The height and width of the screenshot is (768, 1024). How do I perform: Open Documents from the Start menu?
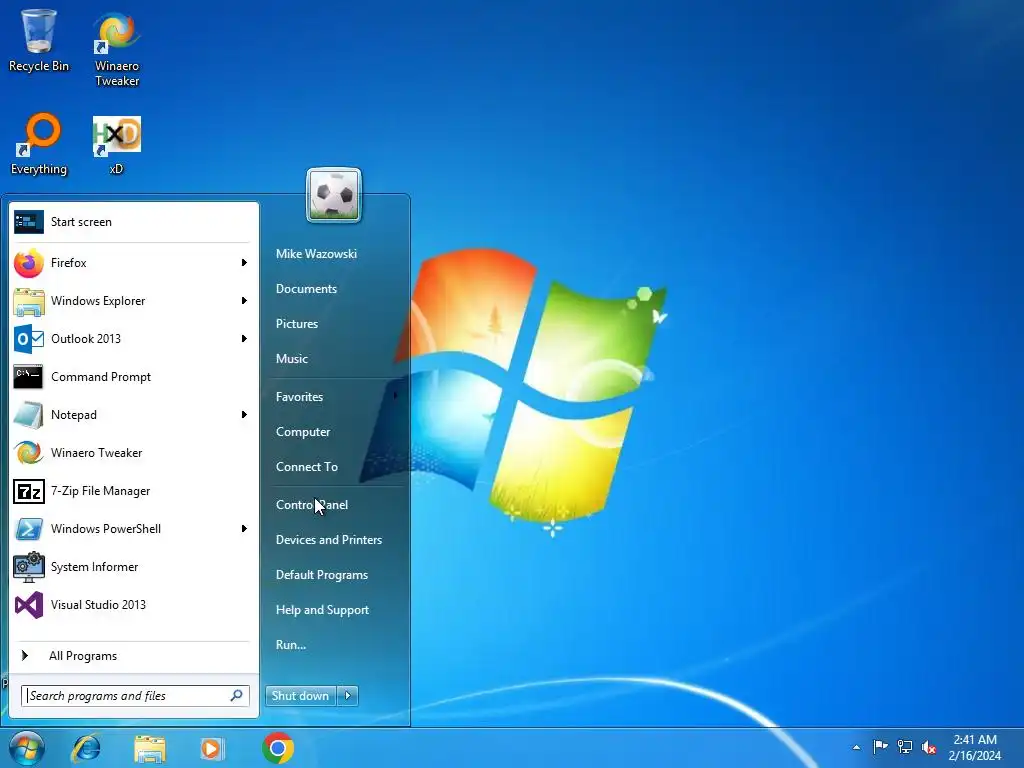click(x=306, y=289)
